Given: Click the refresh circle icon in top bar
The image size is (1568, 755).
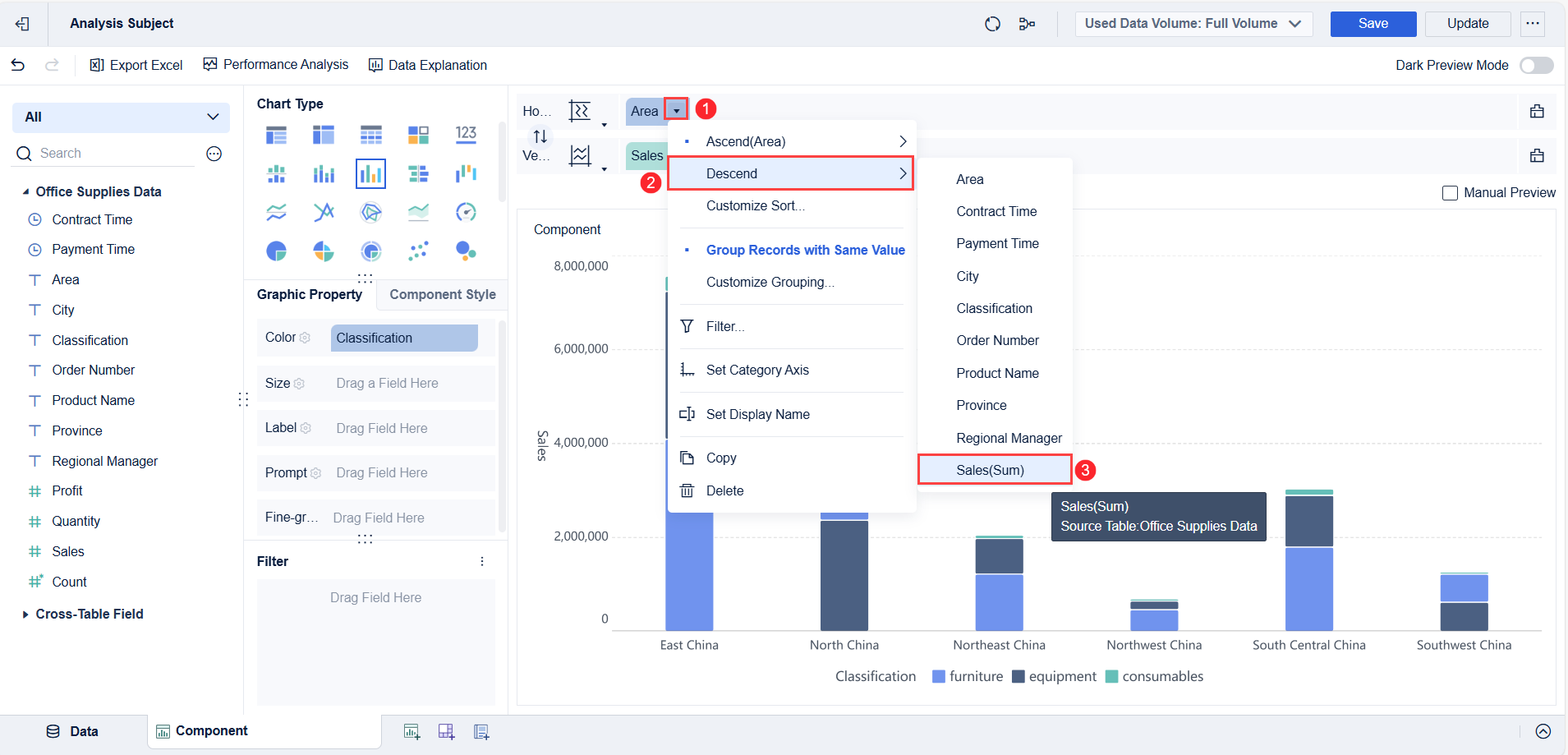Looking at the screenshot, I should point(992,24).
